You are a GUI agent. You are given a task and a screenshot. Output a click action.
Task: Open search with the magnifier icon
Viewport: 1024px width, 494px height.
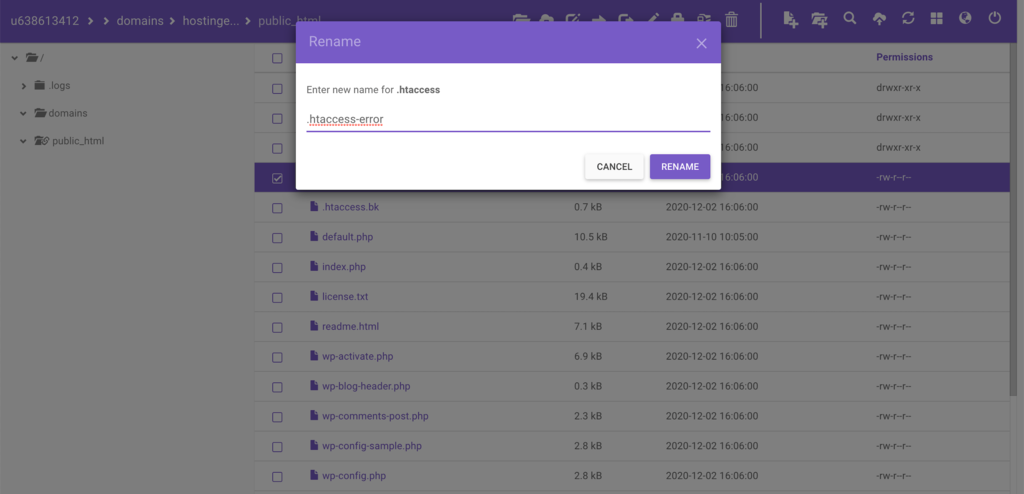(x=850, y=18)
